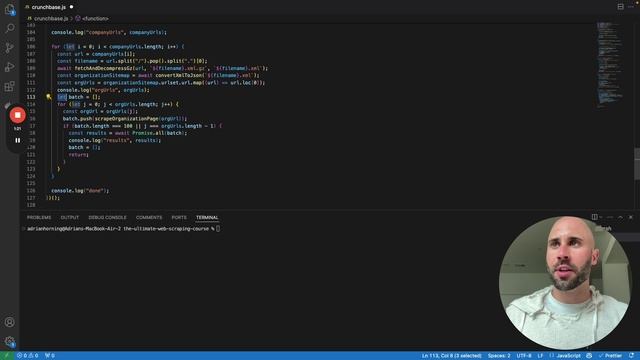Open the Search view in activity bar
Viewport: 640px width, 360px height.
pos(9,28)
